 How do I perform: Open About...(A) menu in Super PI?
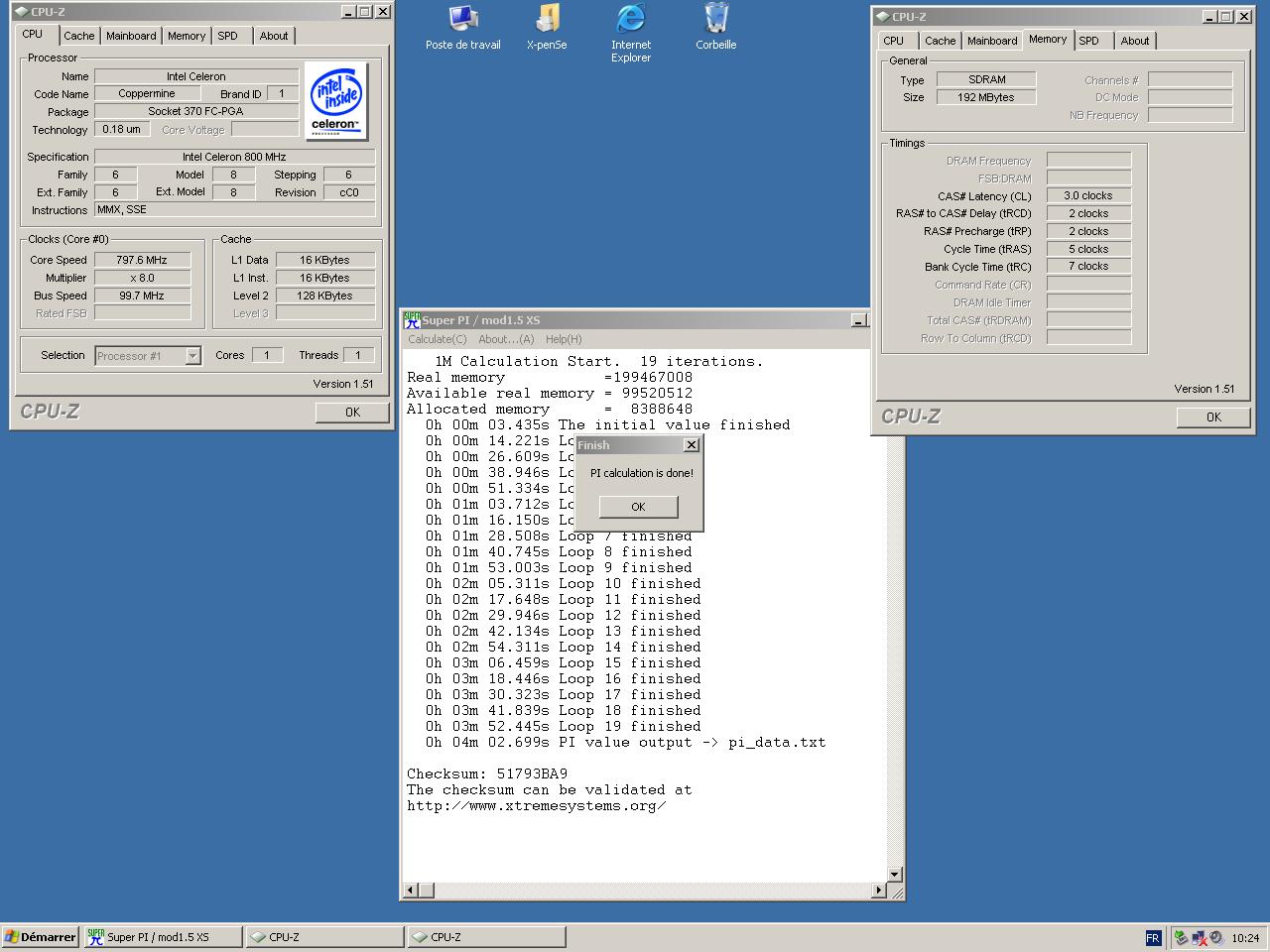(x=506, y=339)
